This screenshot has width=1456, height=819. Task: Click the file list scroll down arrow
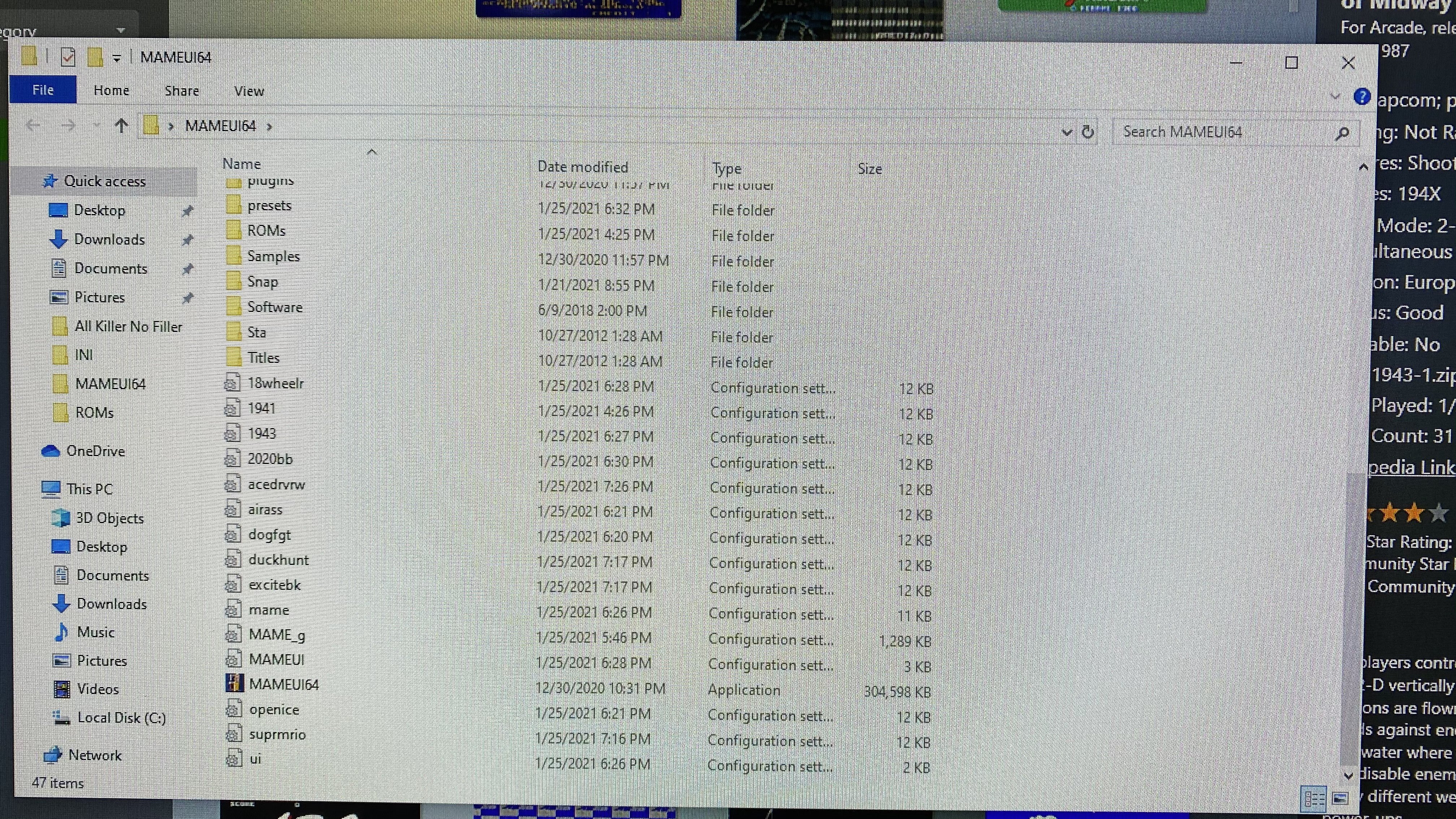click(1348, 775)
